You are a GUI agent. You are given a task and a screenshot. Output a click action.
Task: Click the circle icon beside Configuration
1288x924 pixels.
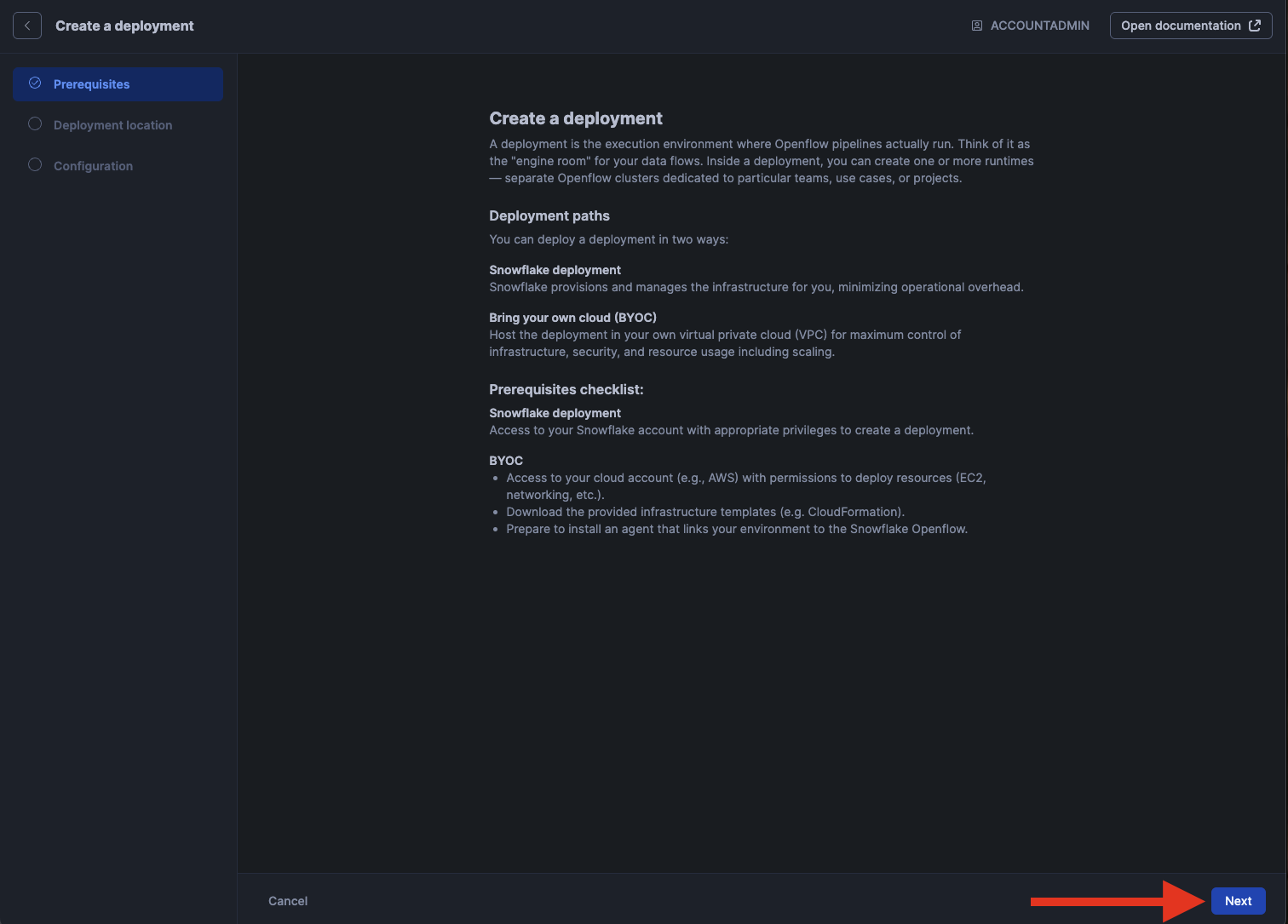pos(35,165)
